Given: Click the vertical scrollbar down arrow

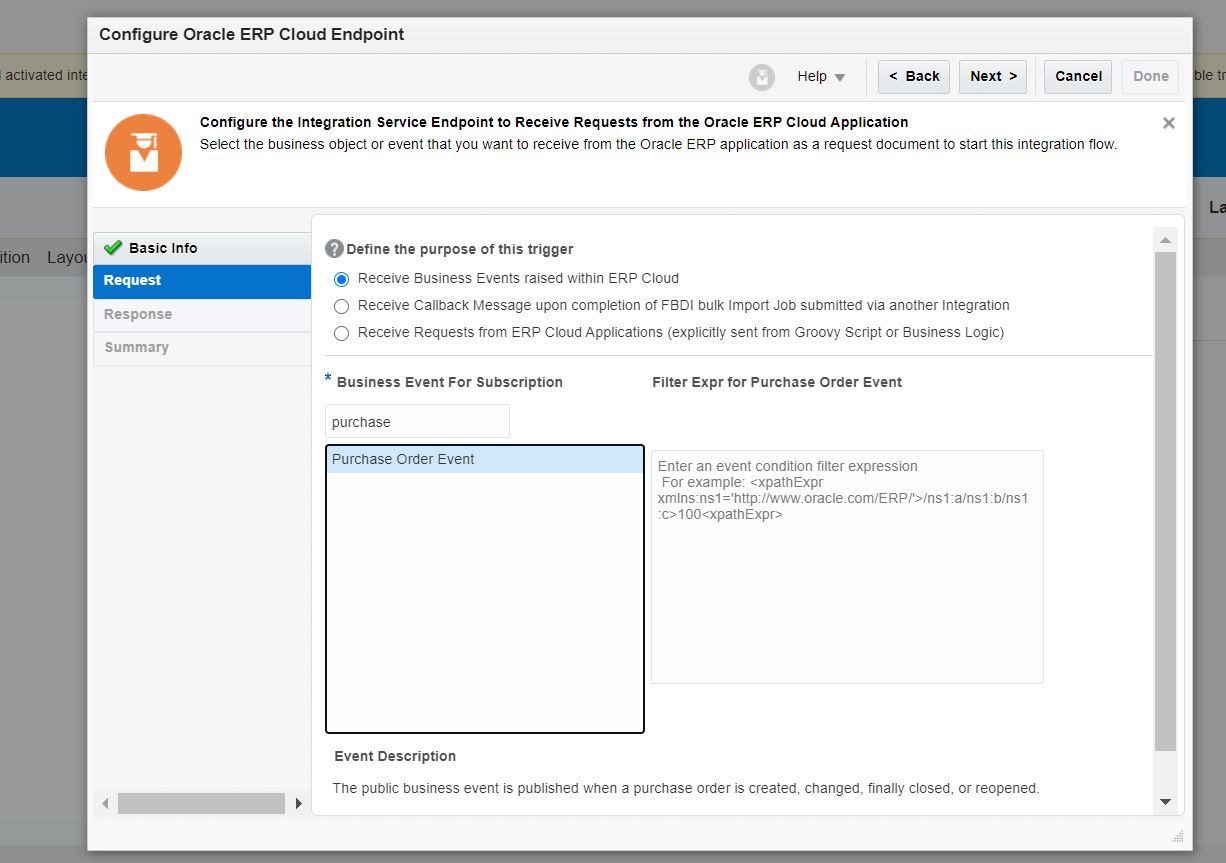Looking at the screenshot, I should [1165, 801].
